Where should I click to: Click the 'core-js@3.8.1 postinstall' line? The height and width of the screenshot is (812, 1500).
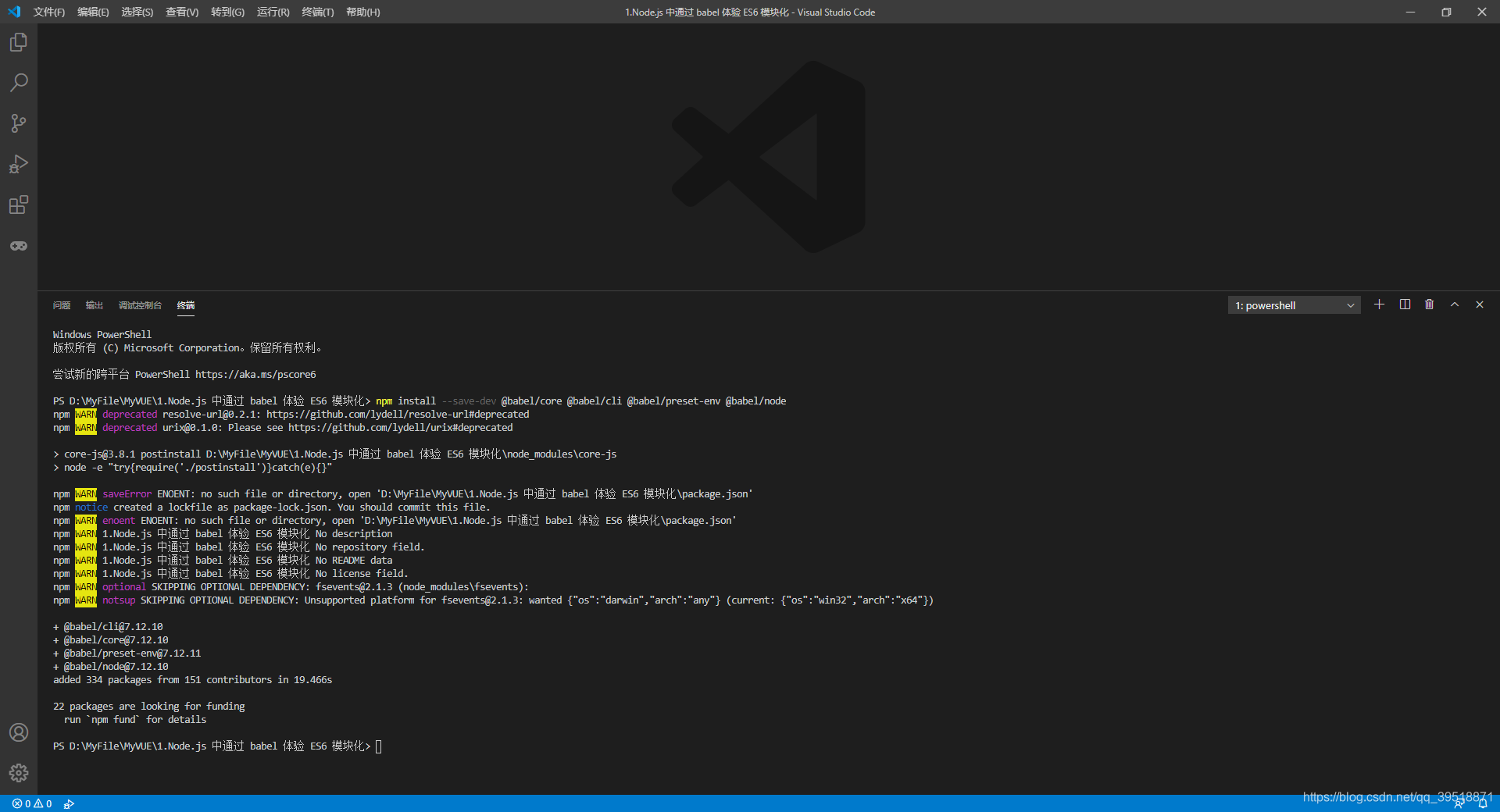pos(334,454)
